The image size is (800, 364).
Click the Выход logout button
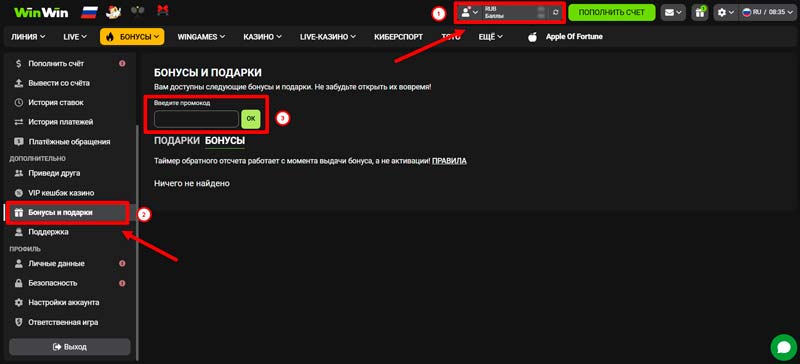click(x=70, y=347)
